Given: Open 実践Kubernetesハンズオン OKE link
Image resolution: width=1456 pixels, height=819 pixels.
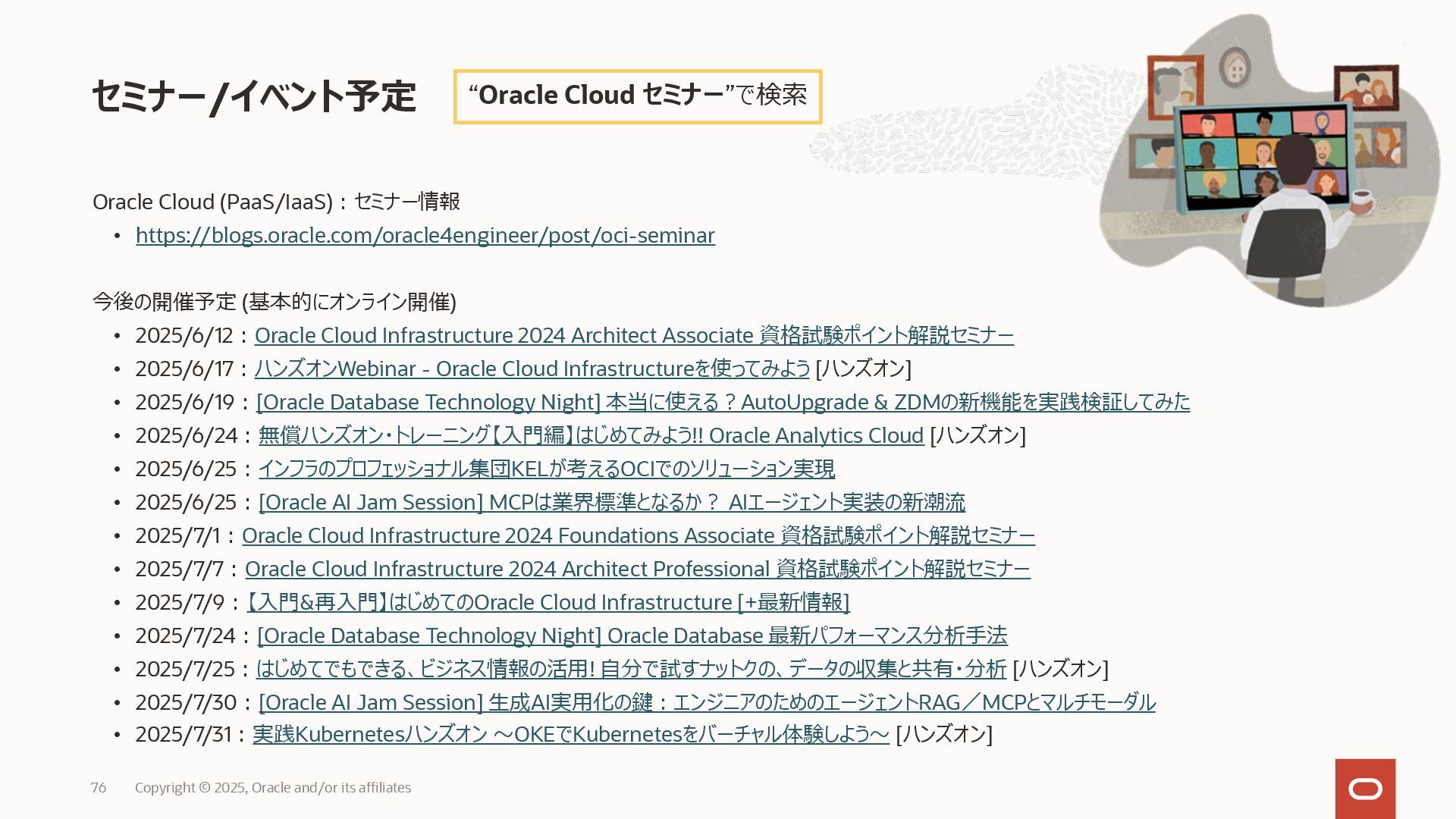Looking at the screenshot, I should click(x=571, y=734).
